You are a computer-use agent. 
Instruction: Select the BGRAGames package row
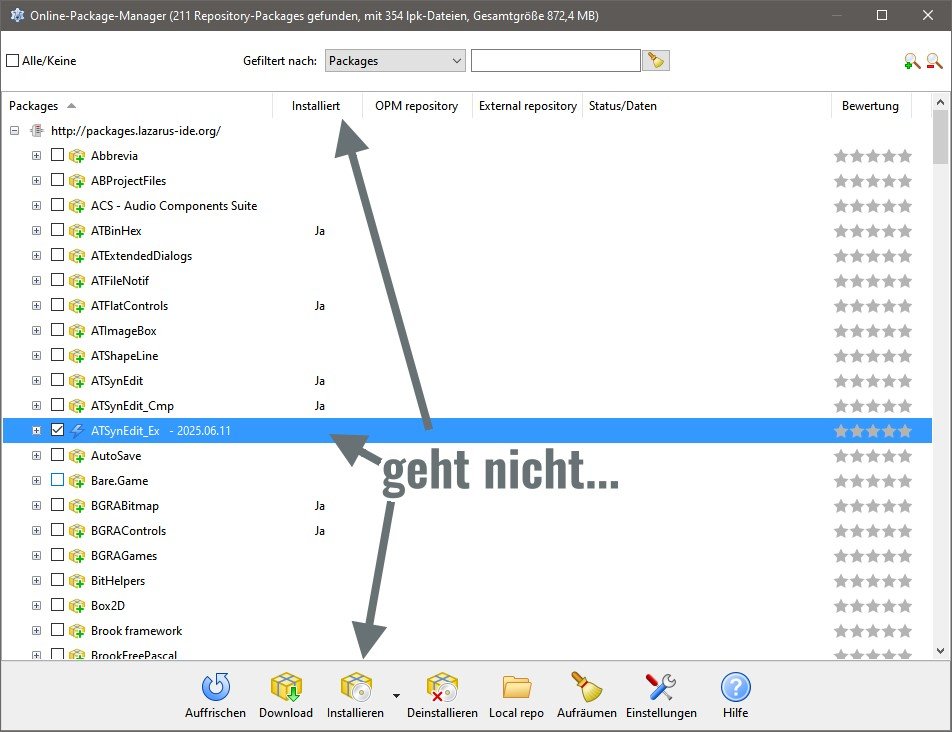[x=468, y=556]
